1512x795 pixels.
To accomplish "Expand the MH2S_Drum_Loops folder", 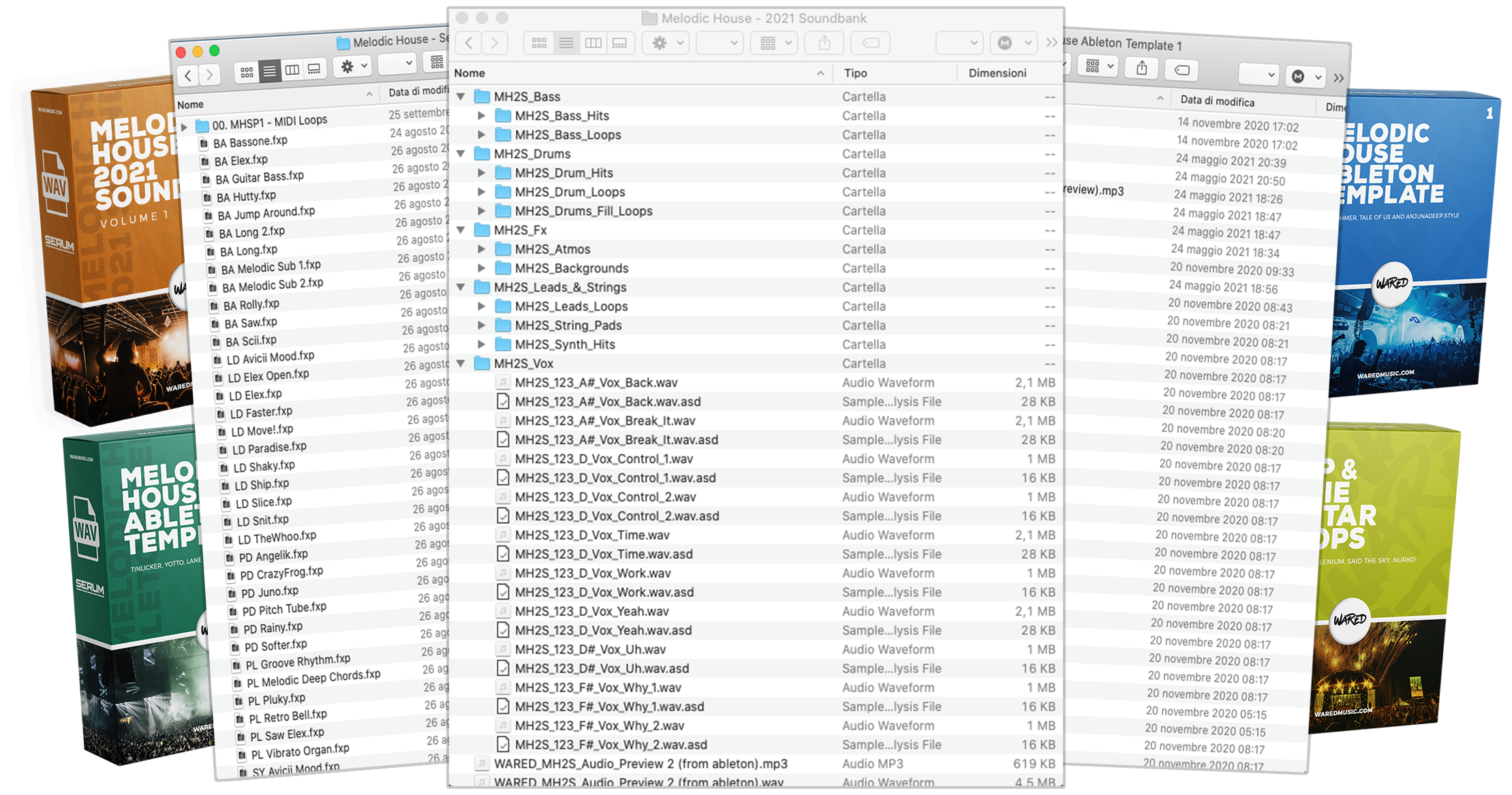I will 482,192.
